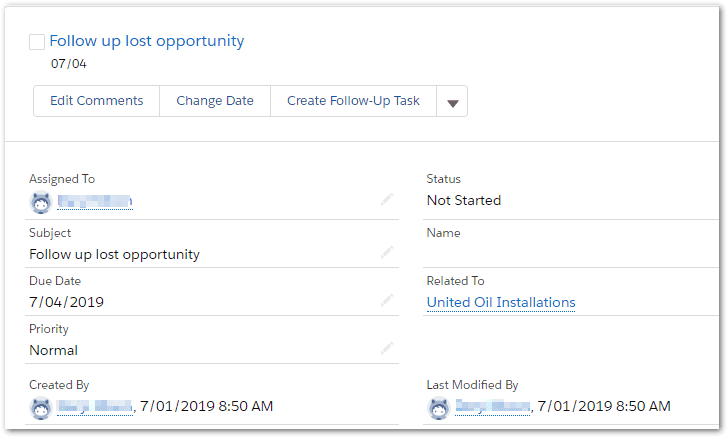Viewport: 728px width, 438px height.
Task: Click the Due Date value 7/04/2019
Action: pos(66,302)
